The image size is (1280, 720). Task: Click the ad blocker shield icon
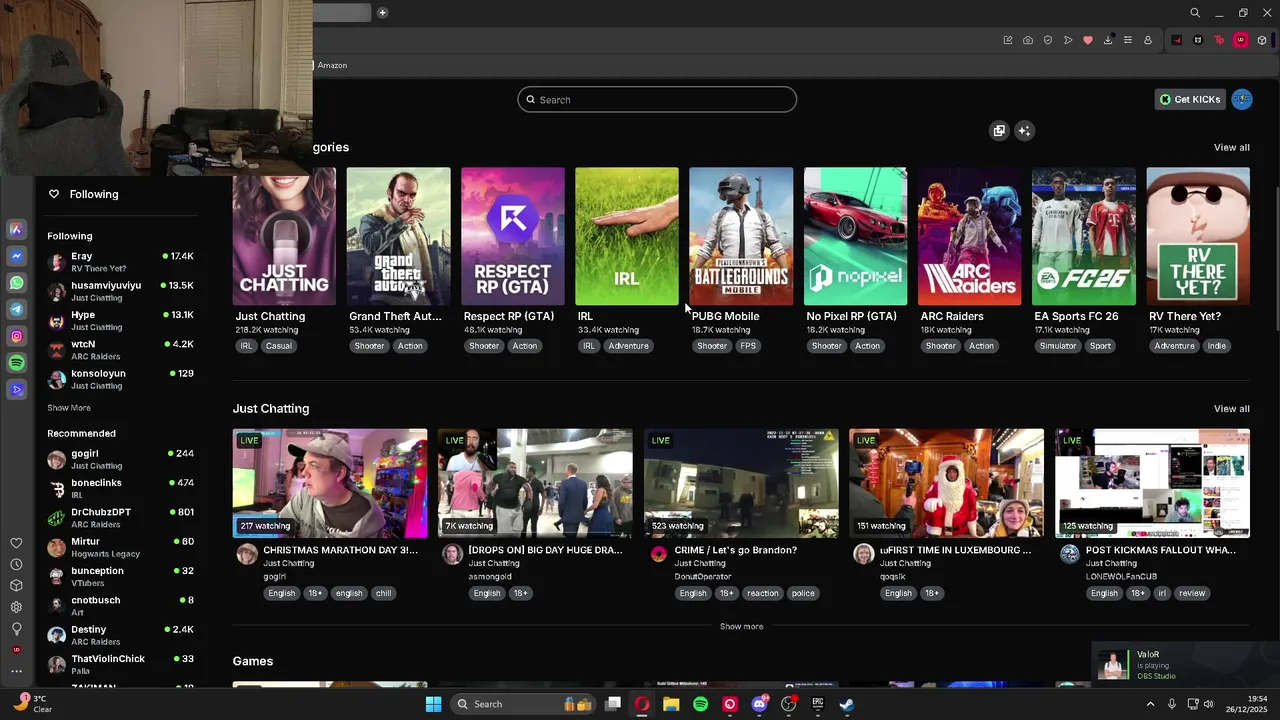point(1048,40)
